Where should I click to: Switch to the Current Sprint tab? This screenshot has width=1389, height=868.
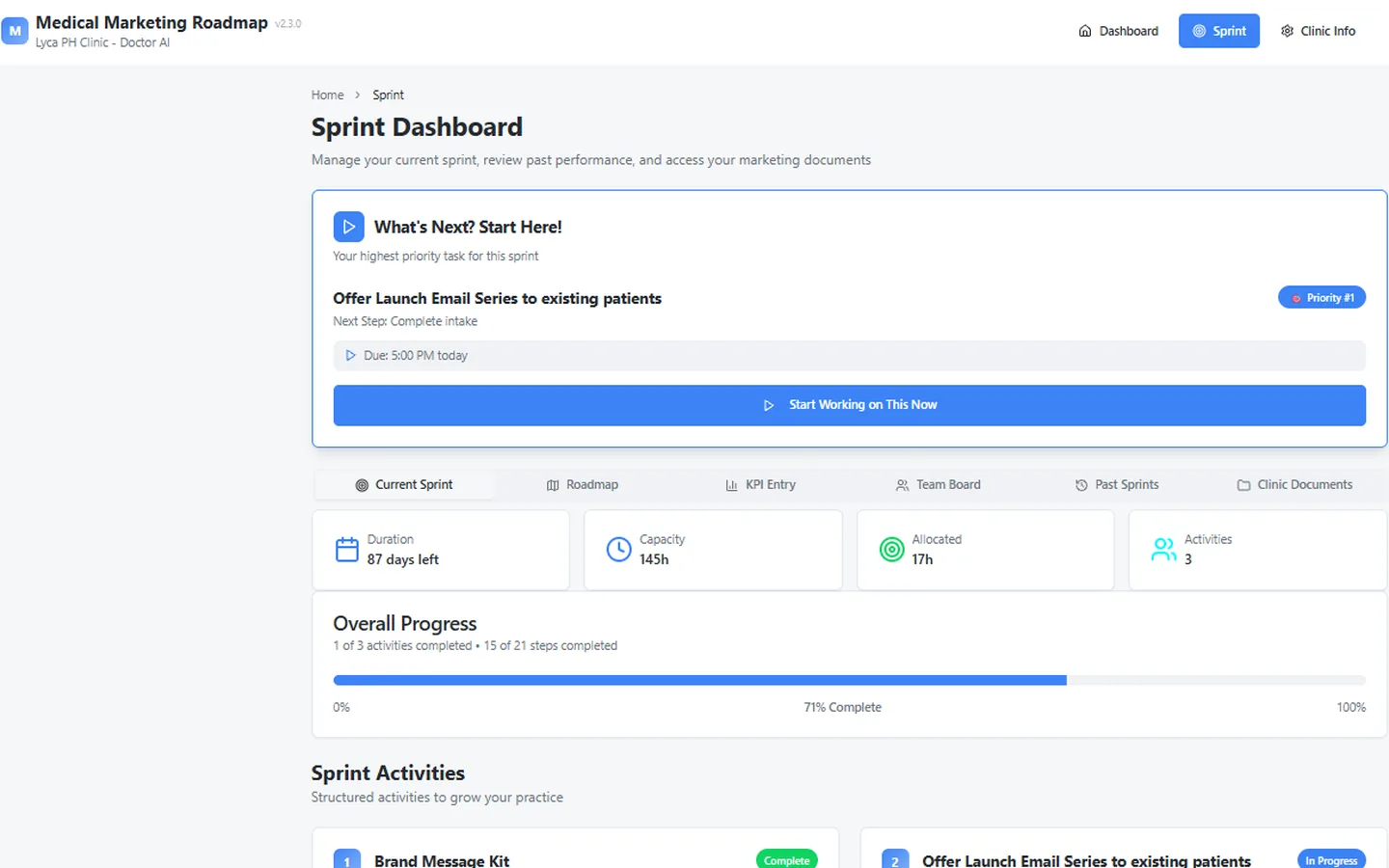404,485
